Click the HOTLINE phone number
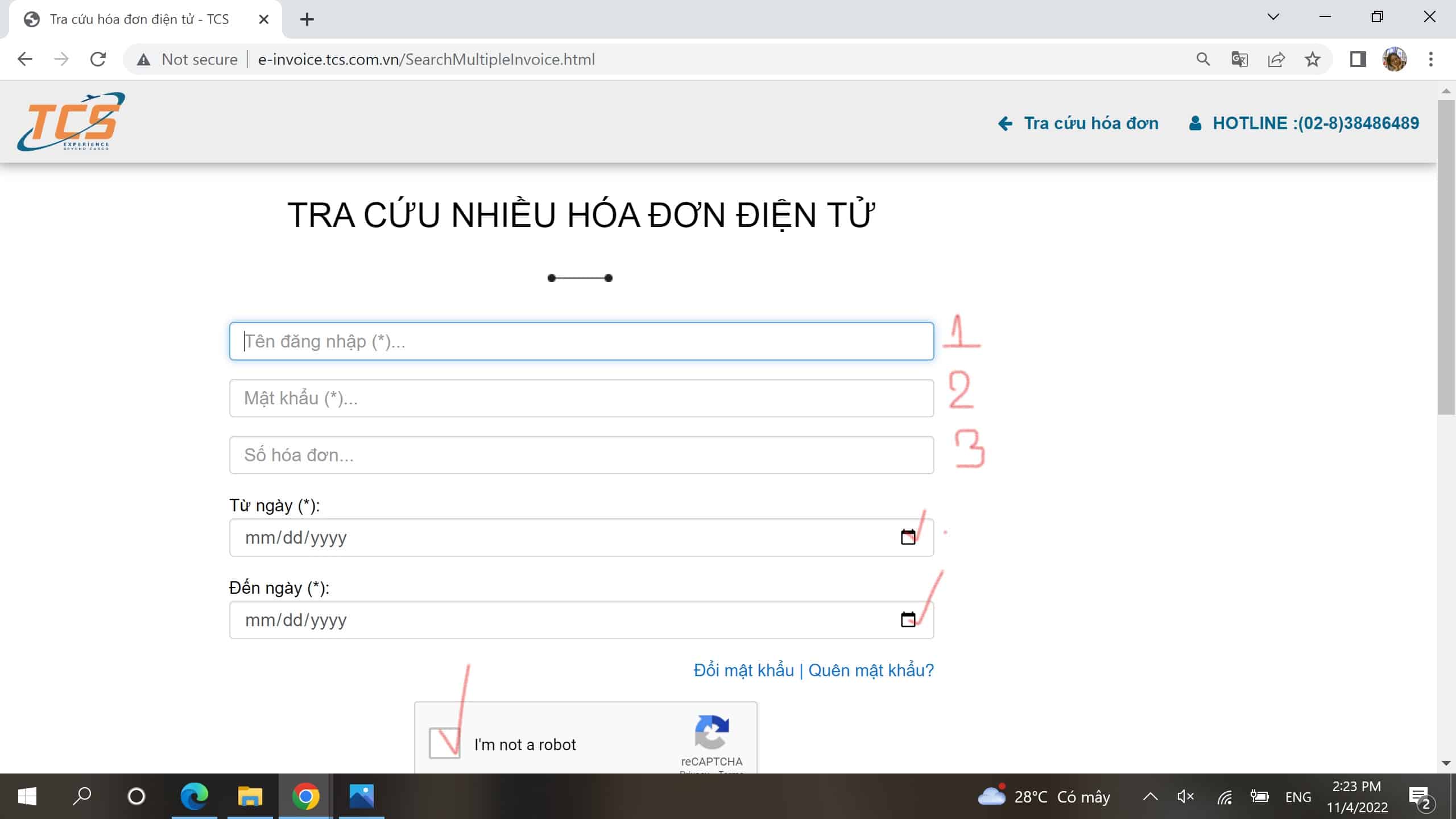1456x819 pixels. point(1304,123)
